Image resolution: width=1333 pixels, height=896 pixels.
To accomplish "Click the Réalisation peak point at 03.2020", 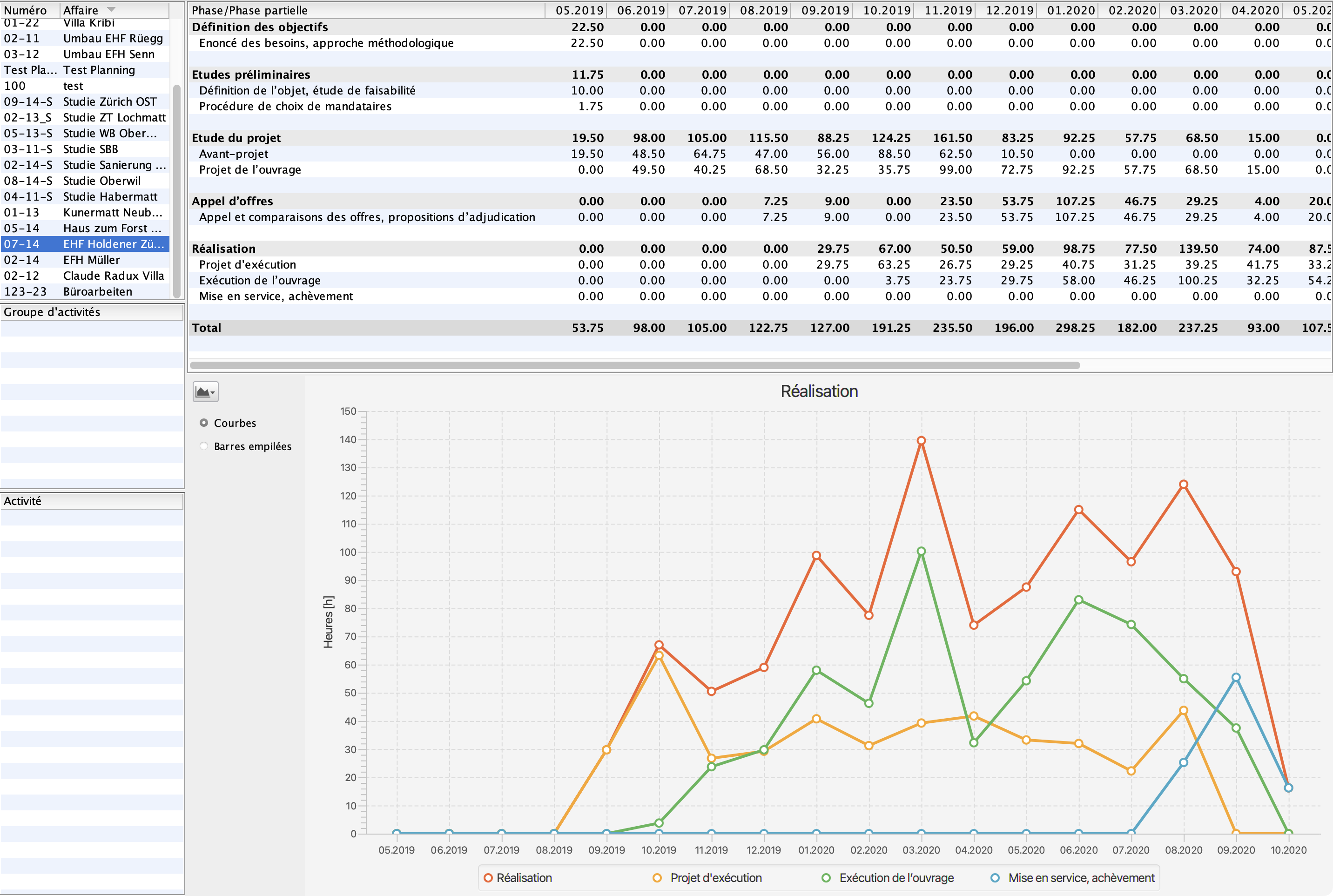I will 921,441.
